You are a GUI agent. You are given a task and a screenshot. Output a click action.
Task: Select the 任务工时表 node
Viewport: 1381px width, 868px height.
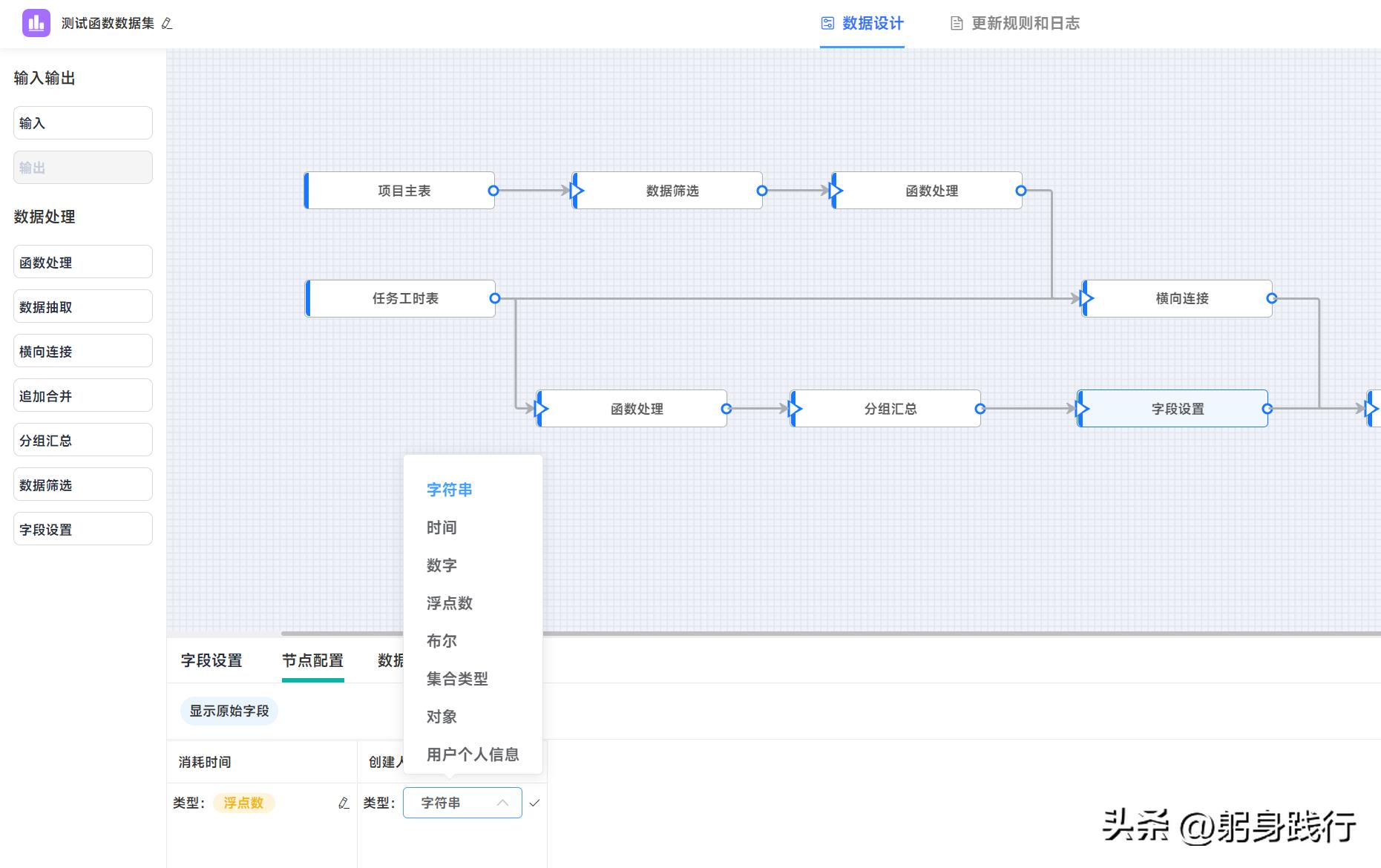pos(401,298)
